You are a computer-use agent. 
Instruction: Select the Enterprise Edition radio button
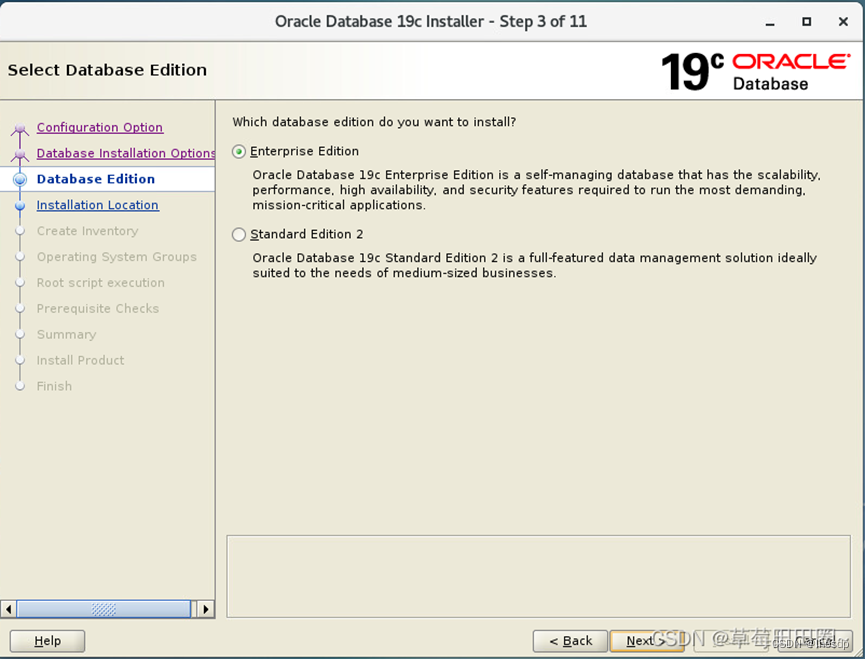pyautogui.click(x=239, y=152)
